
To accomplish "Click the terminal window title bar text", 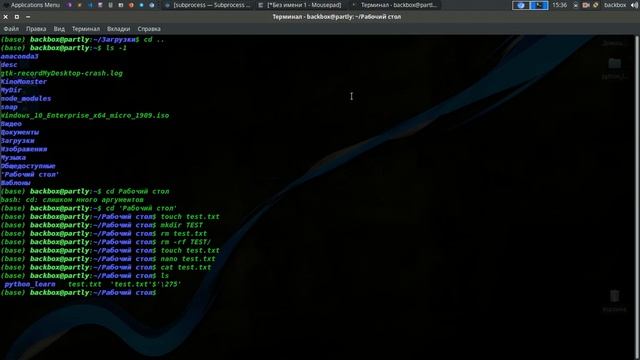I will pyautogui.click(x=337, y=17).
